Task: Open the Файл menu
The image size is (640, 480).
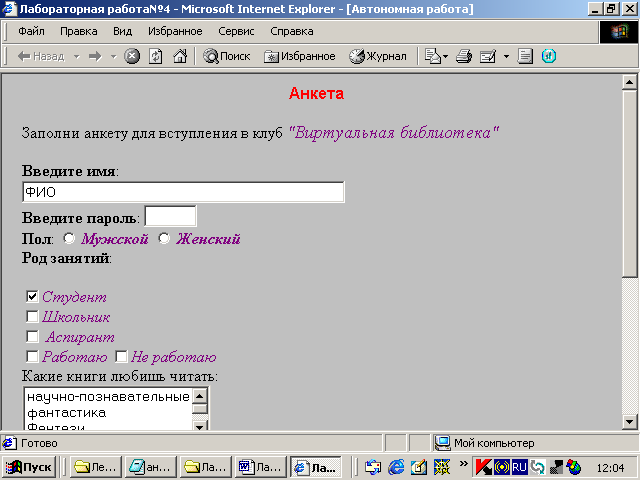Action: click(x=31, y=31)
